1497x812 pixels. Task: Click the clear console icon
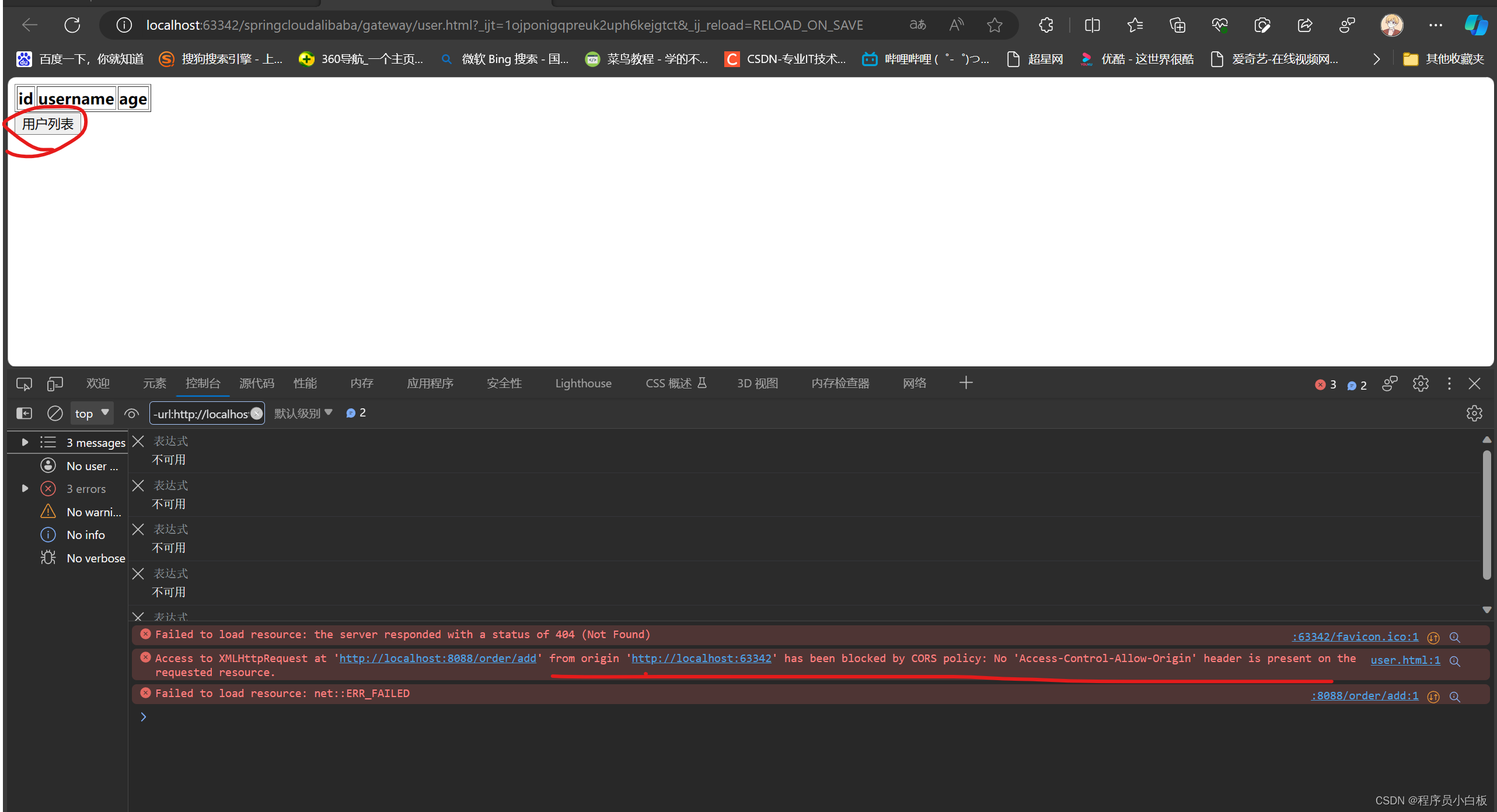pos(56,414)
